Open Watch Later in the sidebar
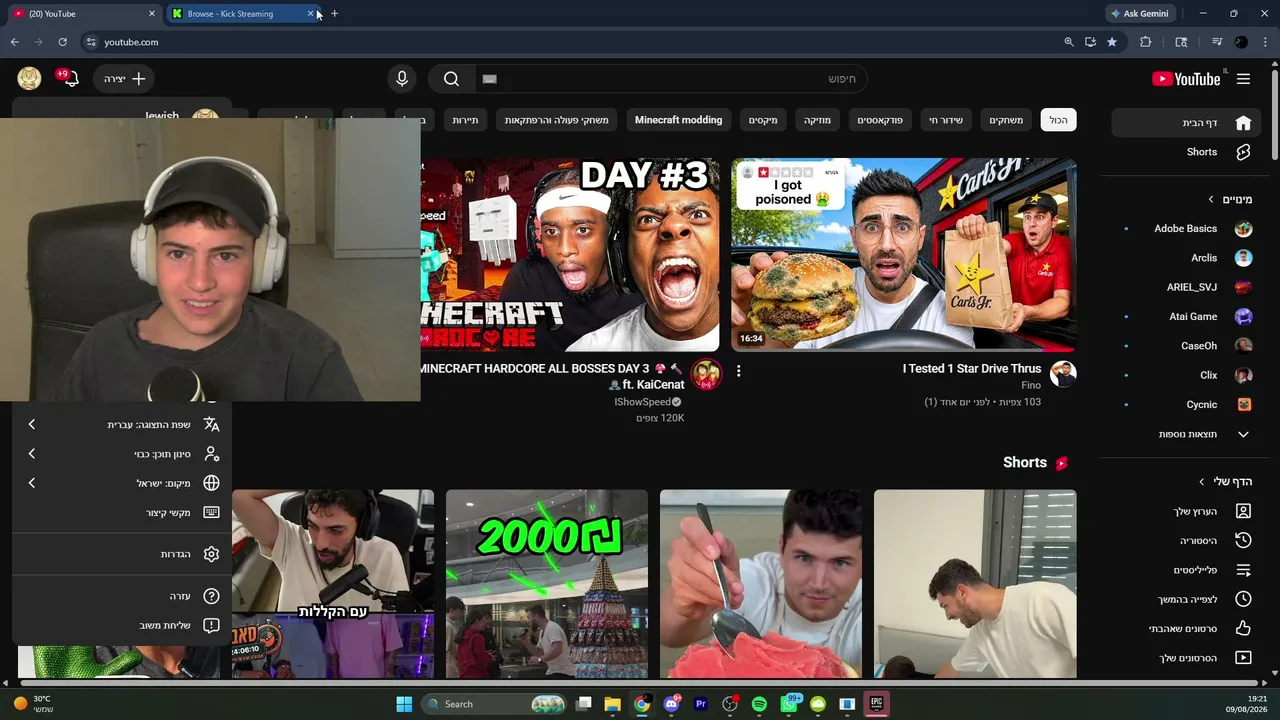1280x720 pixels. [x=1186, y=599]
